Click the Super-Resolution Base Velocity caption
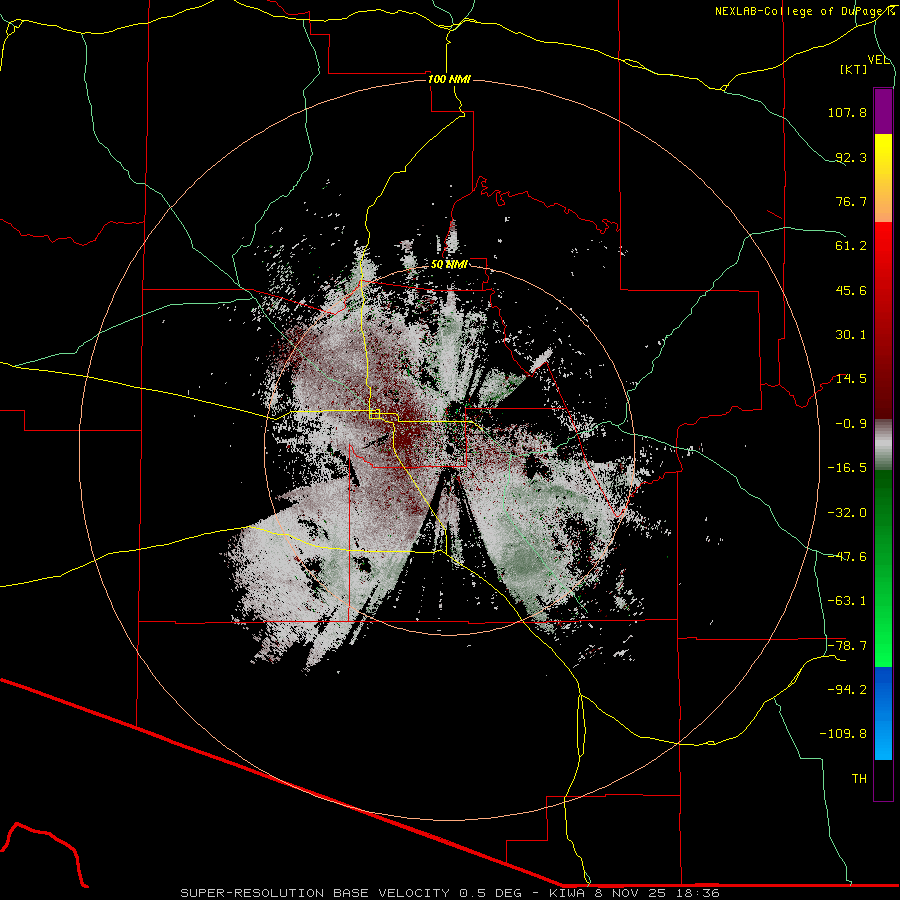 click(449, 893)
